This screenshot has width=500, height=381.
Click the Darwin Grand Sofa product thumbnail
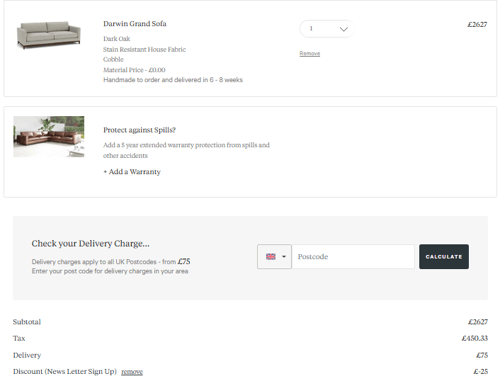49,35
